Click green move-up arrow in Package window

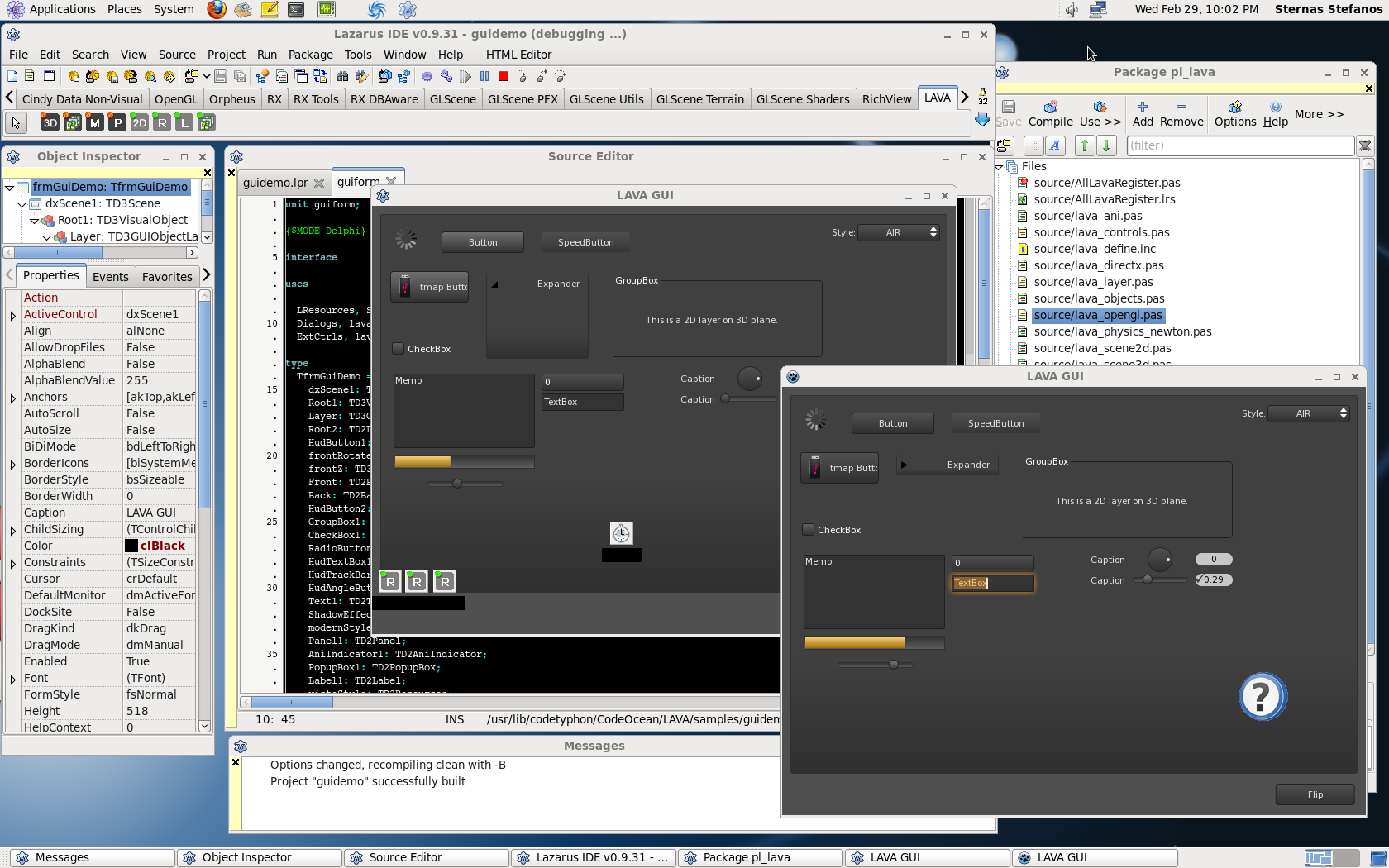1085,145
